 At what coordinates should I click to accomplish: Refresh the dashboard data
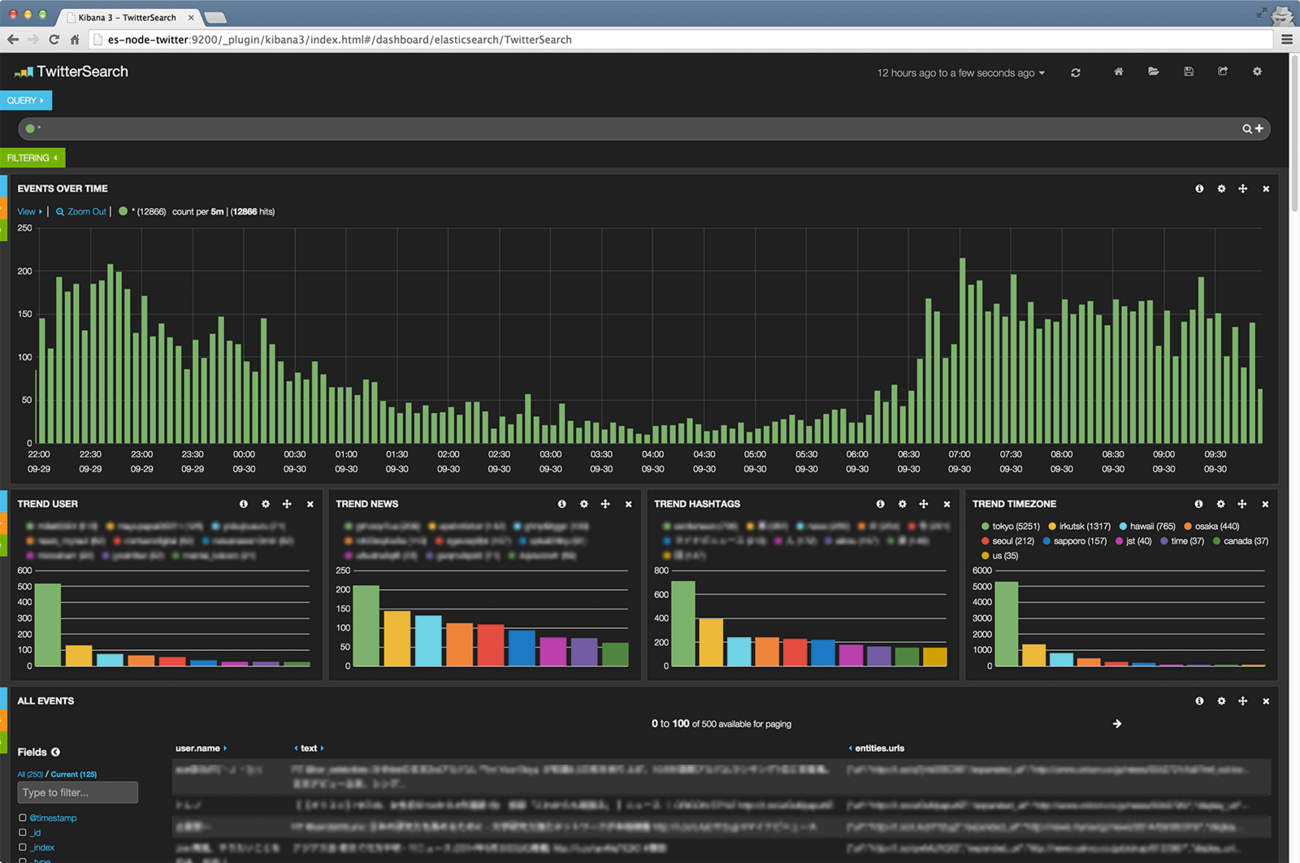(x=1076, y=73)
